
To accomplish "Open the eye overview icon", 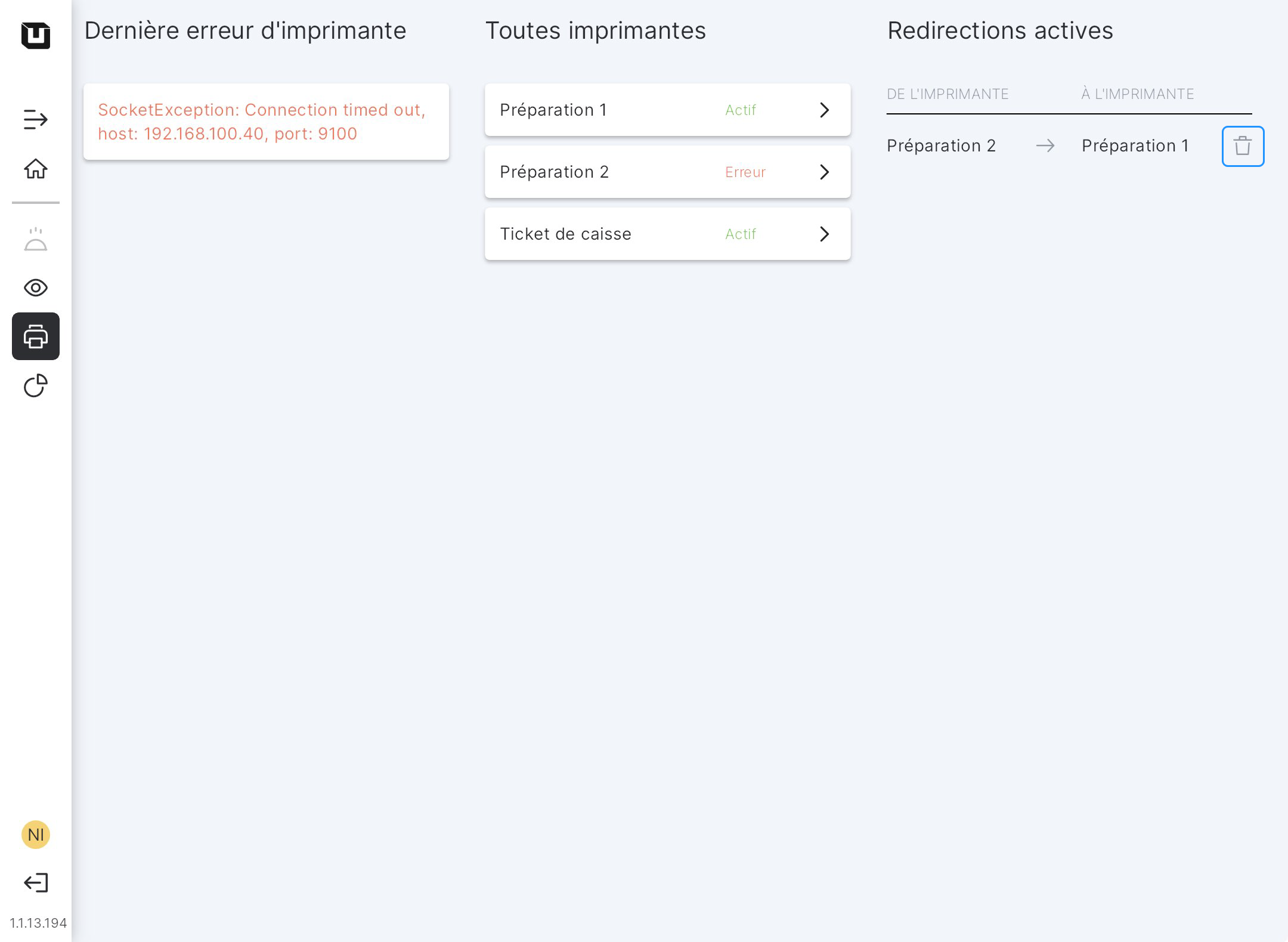I will 36,288.
